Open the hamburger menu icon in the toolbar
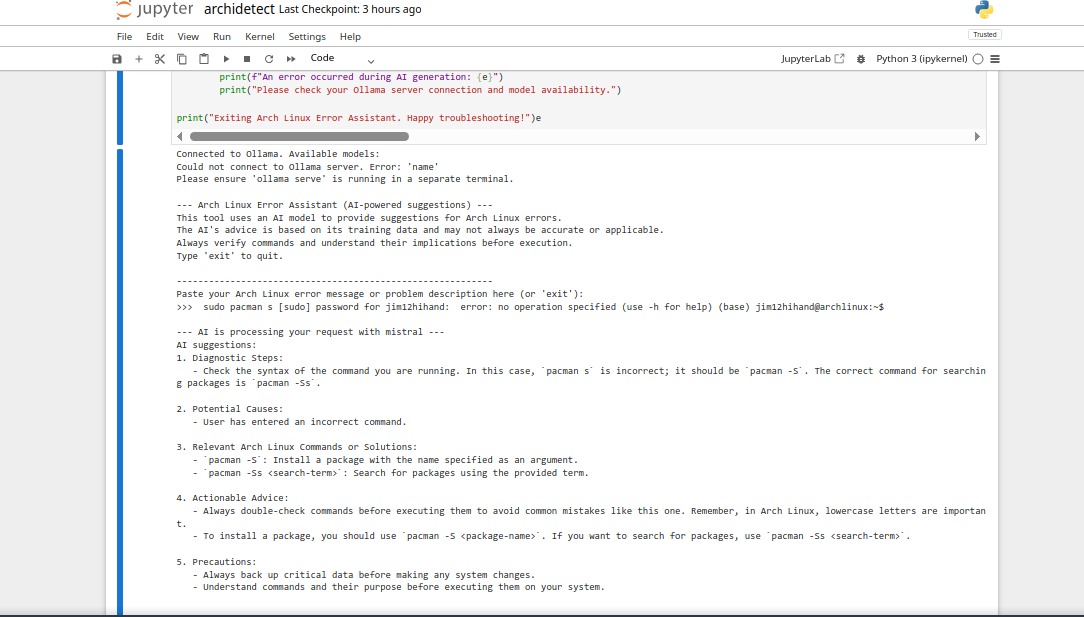 point(995,59)
